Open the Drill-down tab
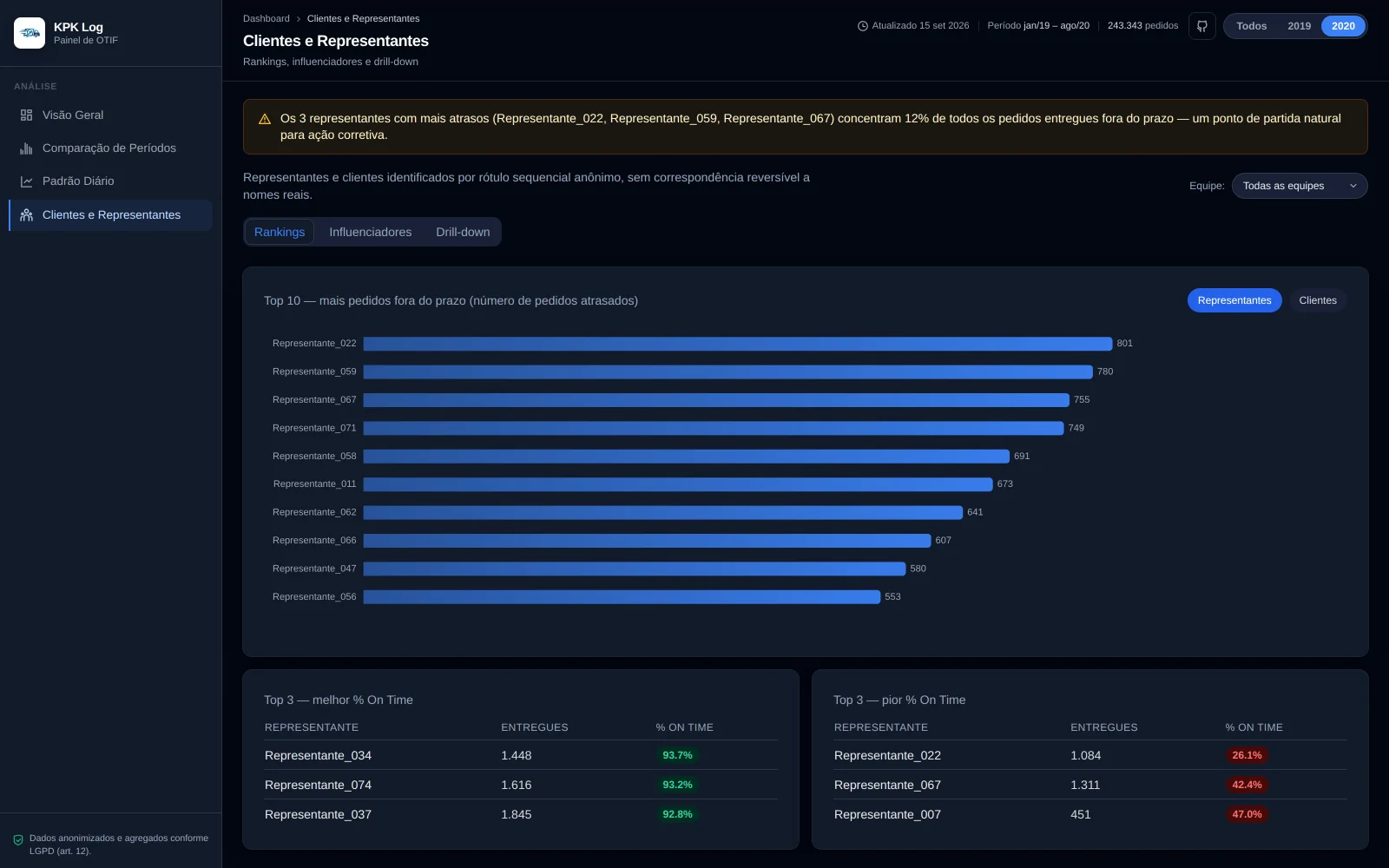 463,232
